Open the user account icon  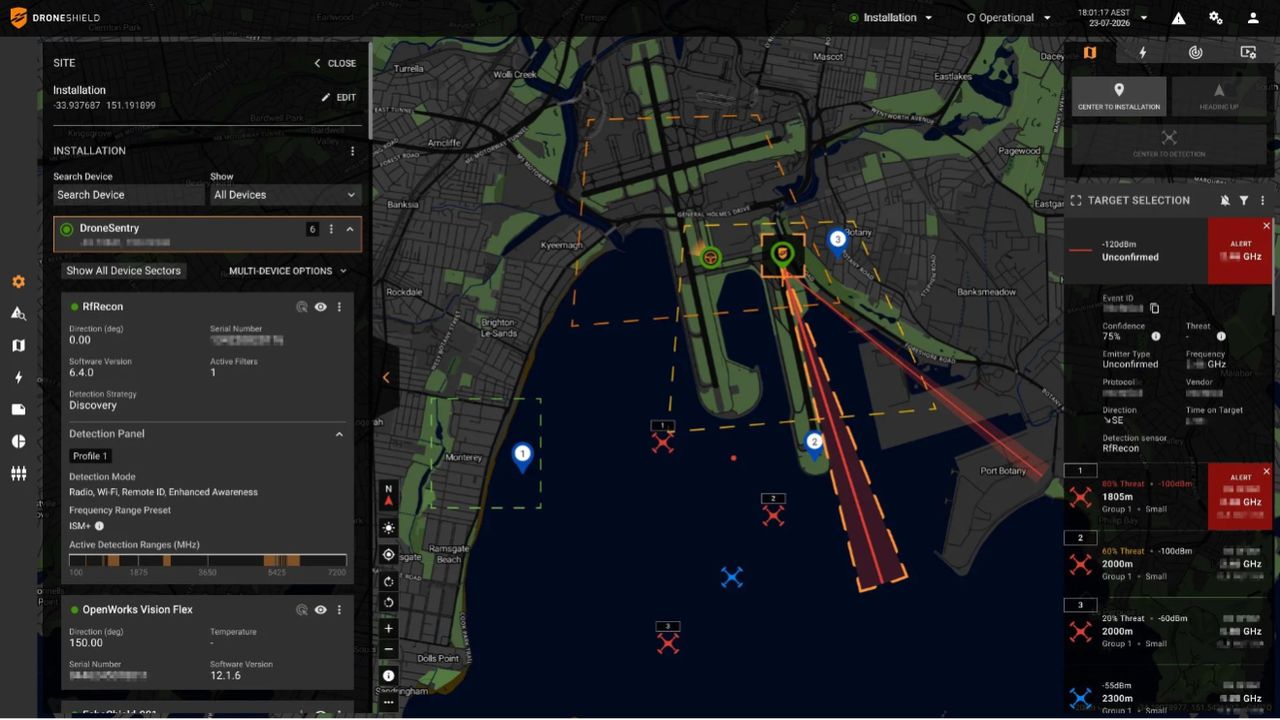point(1253,18)
